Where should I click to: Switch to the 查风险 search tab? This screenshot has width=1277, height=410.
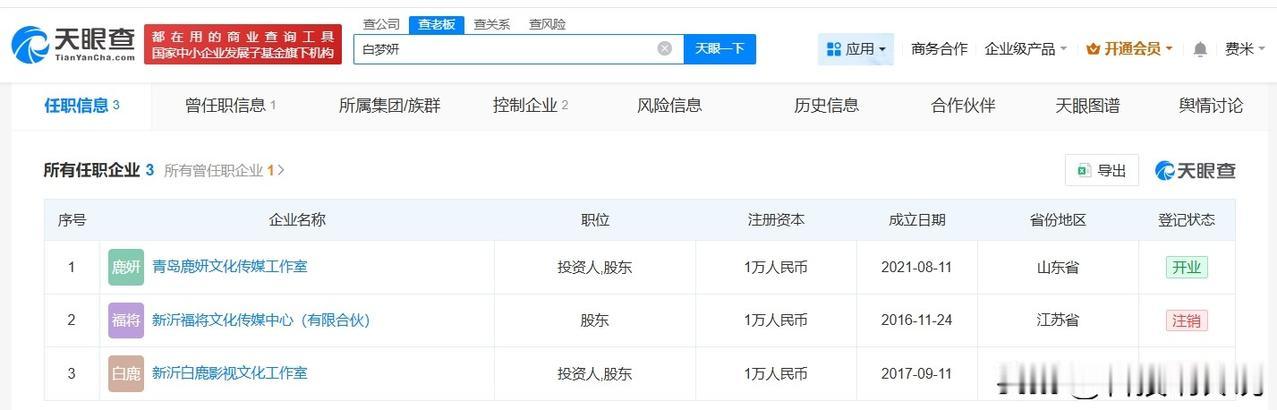547,24
